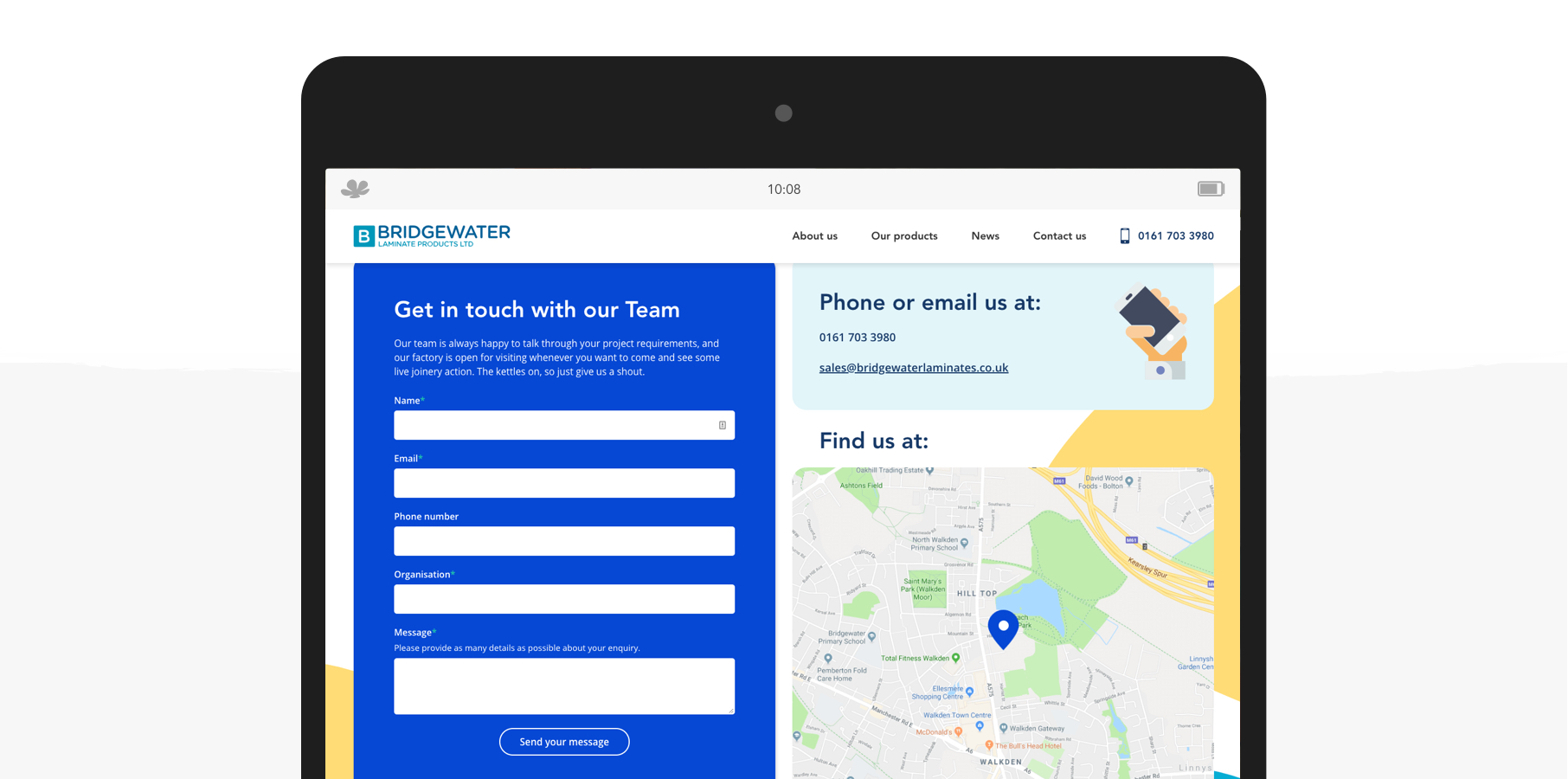Focus the Email input field
This screenshot has width=1568, height=779.
[564, 483]
